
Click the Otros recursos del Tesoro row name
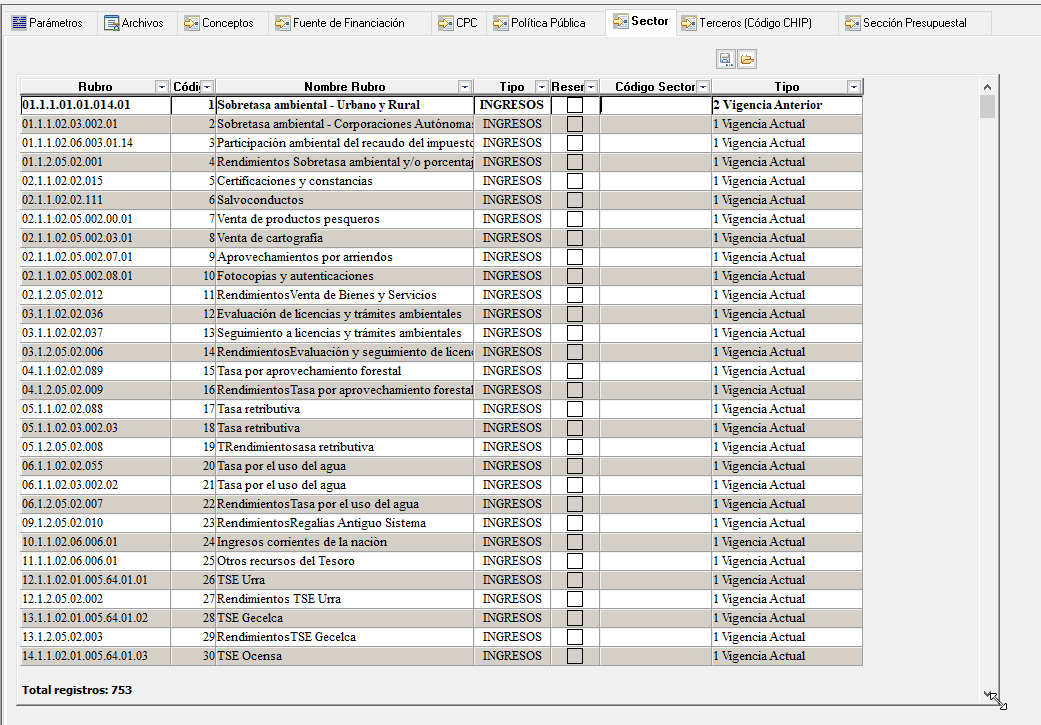coord(286,561)
